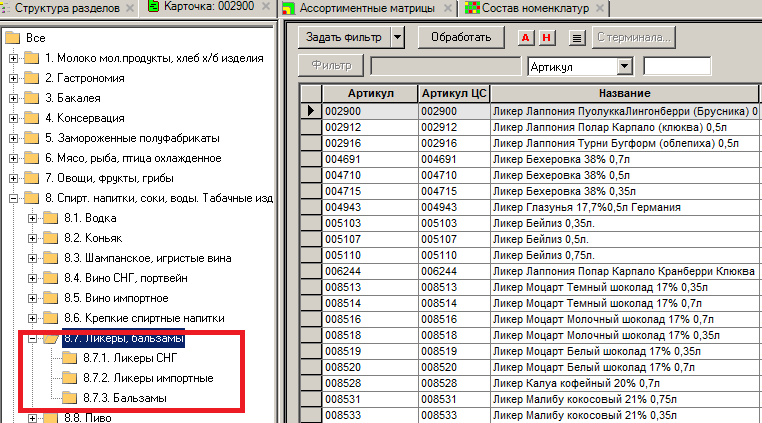Screen dimensions: 762x423
Task: Expand the 8.5. Вино импортное node
Action: 32,298
